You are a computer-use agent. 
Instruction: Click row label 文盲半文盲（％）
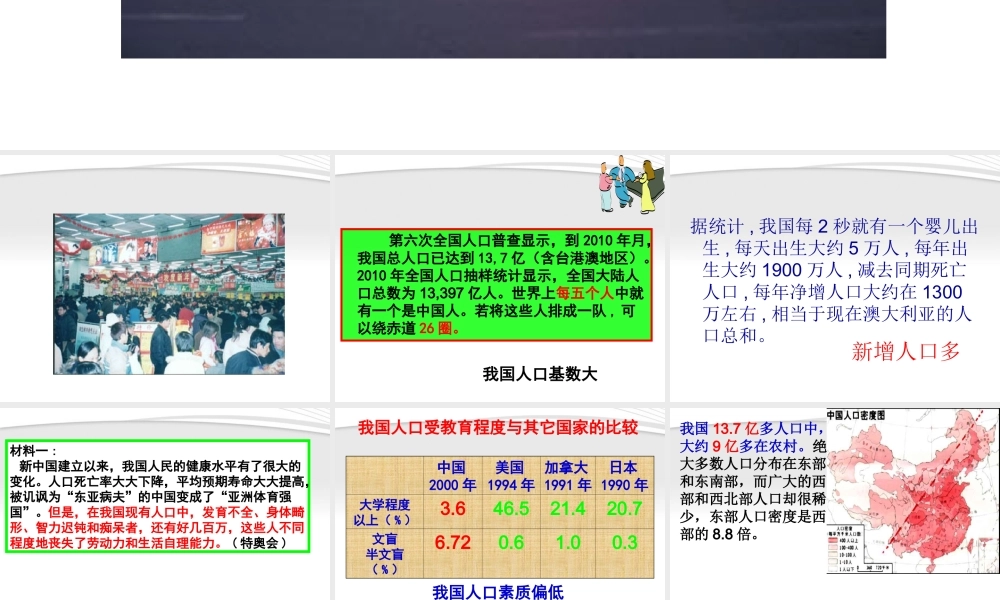pos(385,554)
